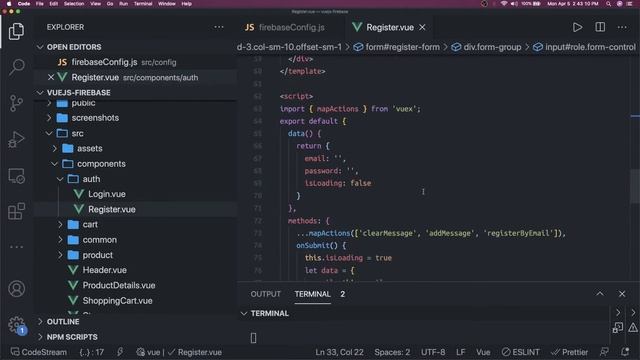Close the terminal panel

622,294
